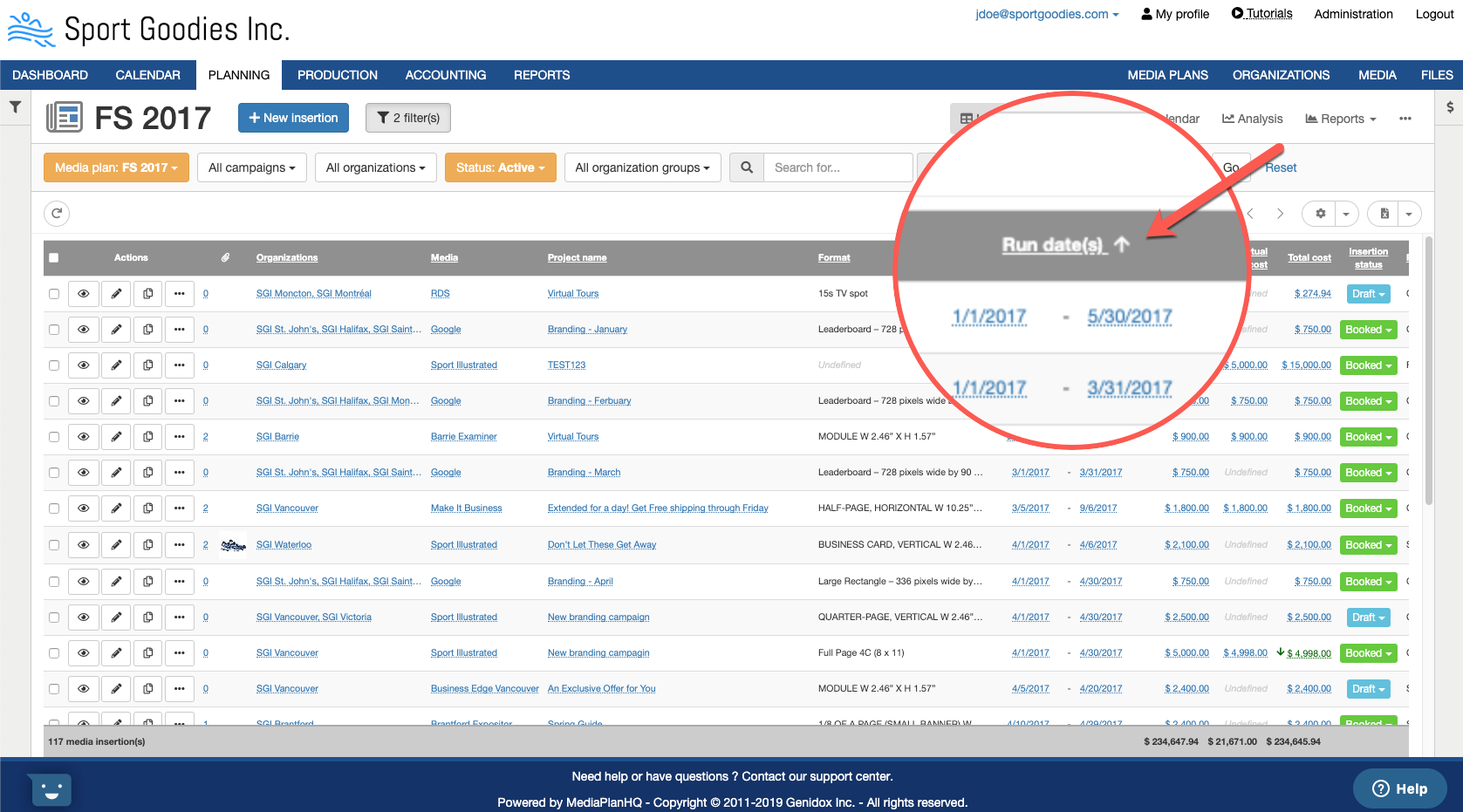Select the SGI Moncton row checkbox

pyautogui.click(x=54, y=294)
